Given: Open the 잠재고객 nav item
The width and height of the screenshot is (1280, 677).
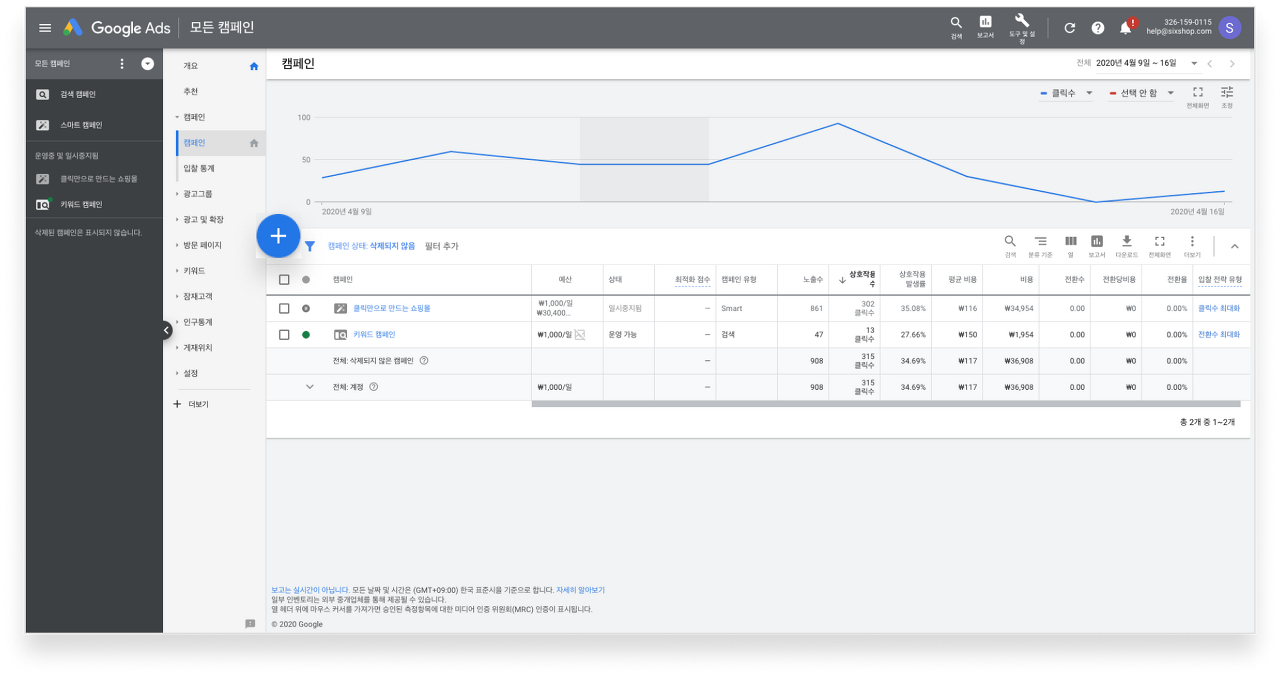Looking at the screenshot, I should (x=197, y=297).
